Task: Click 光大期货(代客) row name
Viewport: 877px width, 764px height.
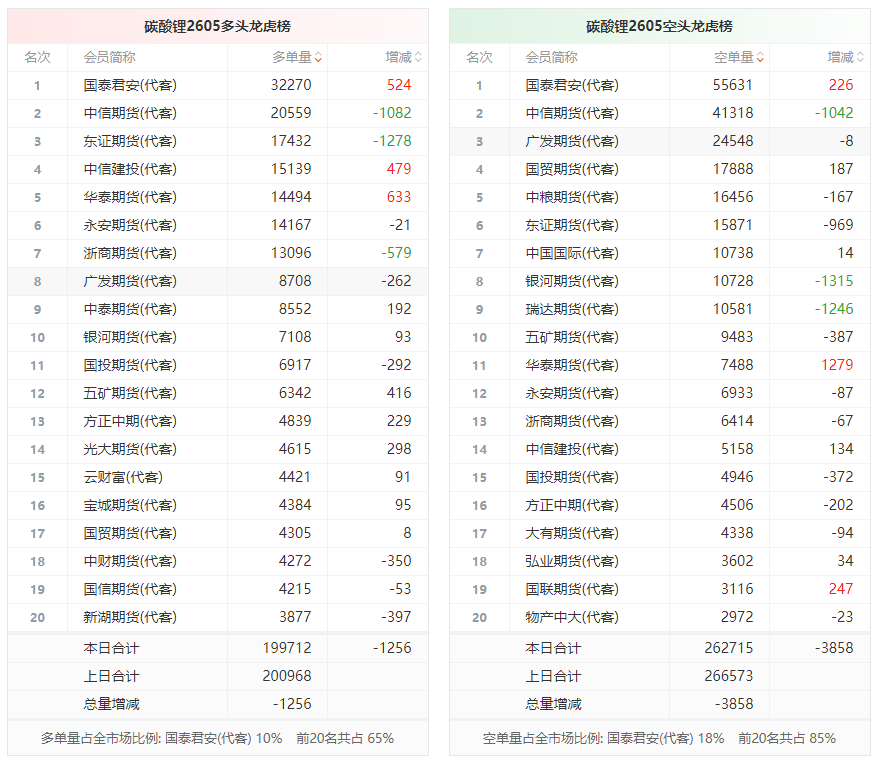Action: pos(130,449)
